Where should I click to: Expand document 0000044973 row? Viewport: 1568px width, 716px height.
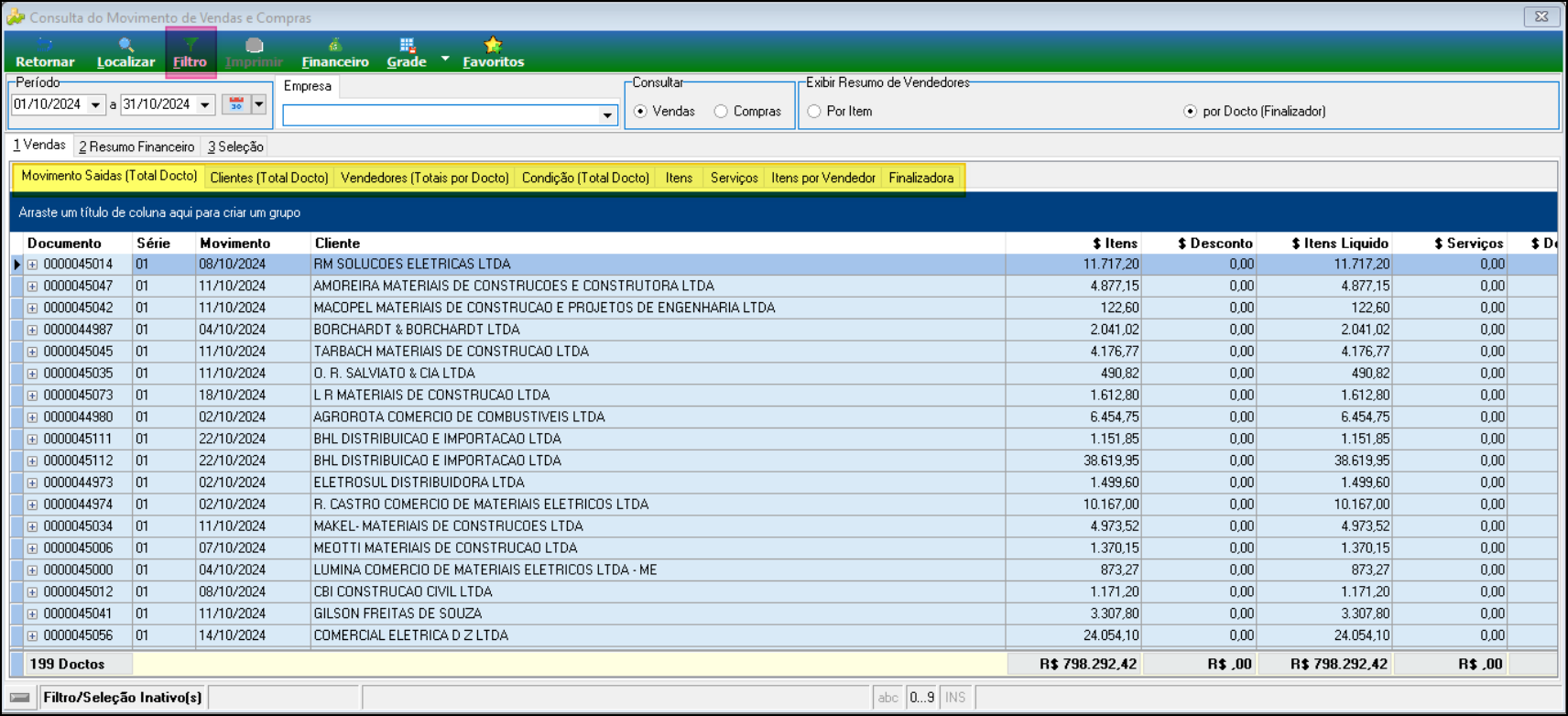click(32, 483)
